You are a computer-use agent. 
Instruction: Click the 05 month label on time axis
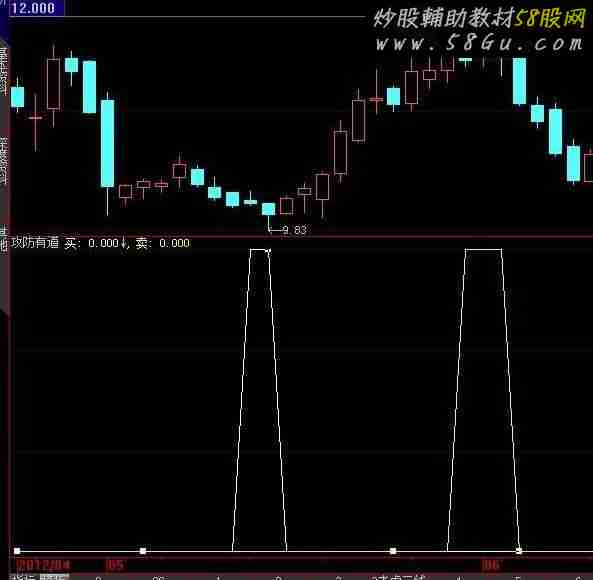coord(115,566)
